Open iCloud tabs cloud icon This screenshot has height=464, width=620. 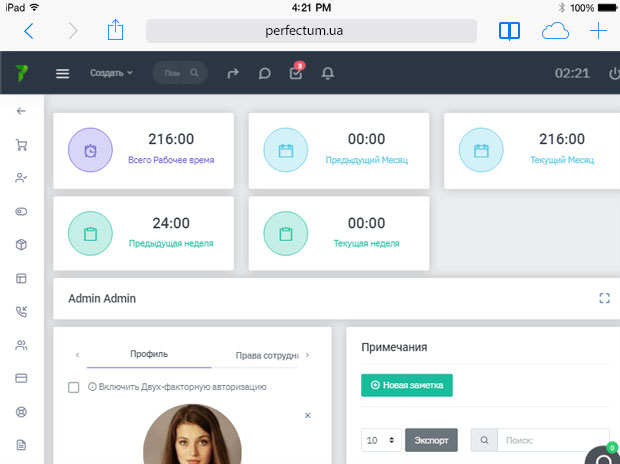click(555, 30)
